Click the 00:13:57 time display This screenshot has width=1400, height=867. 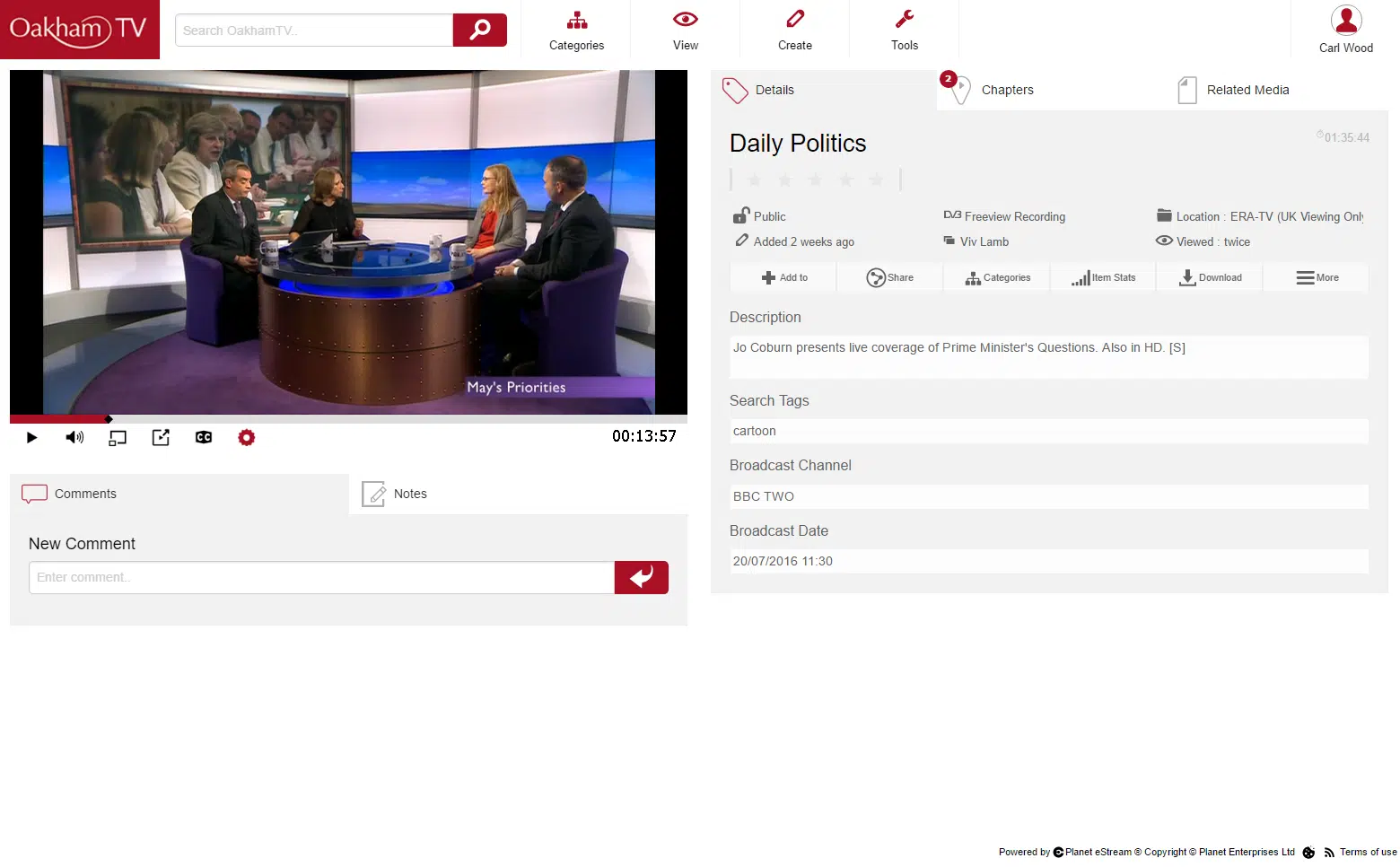644,436
